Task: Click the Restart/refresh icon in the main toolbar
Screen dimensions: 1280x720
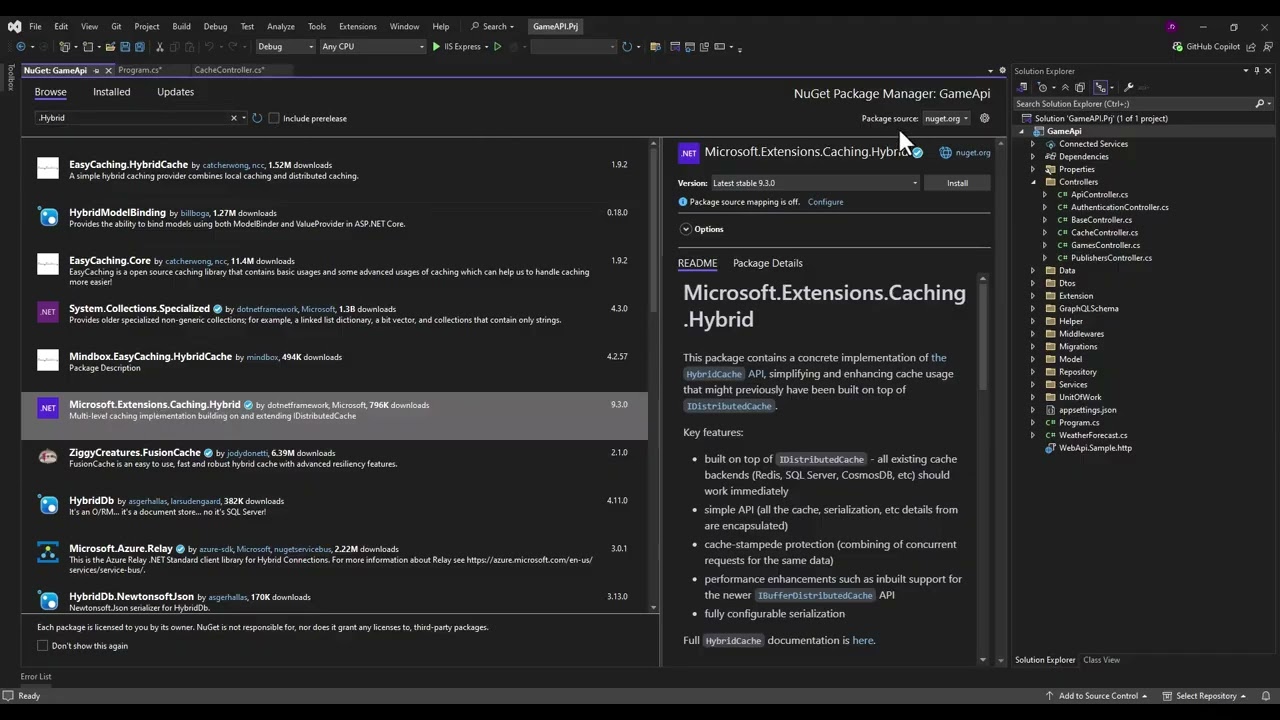Action: pos(627,47)
